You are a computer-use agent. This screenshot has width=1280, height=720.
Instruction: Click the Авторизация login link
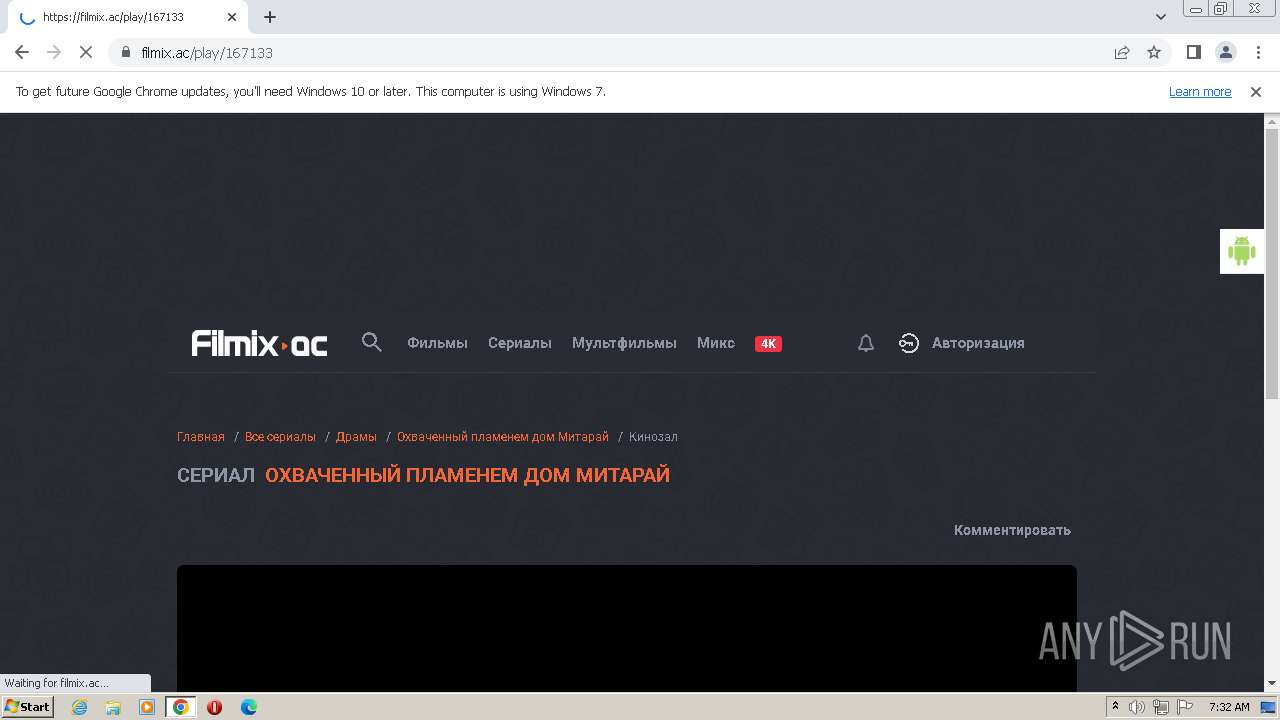pos(978,343)
